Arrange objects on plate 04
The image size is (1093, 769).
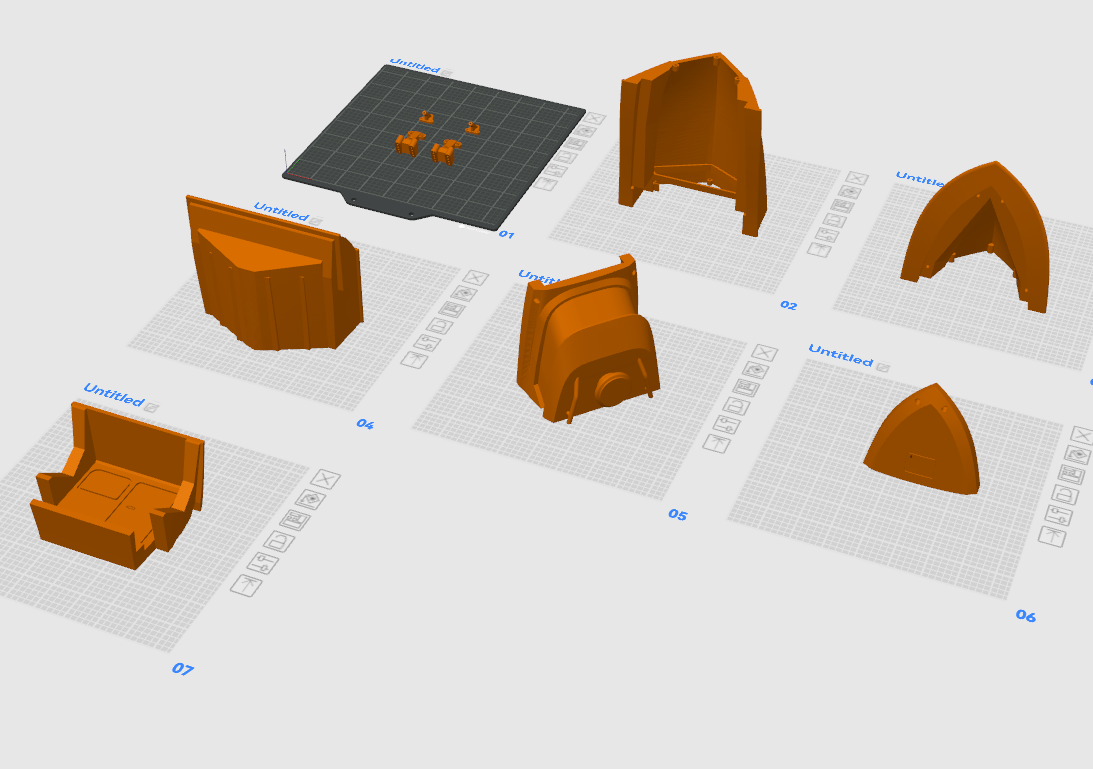coord(452,309)
